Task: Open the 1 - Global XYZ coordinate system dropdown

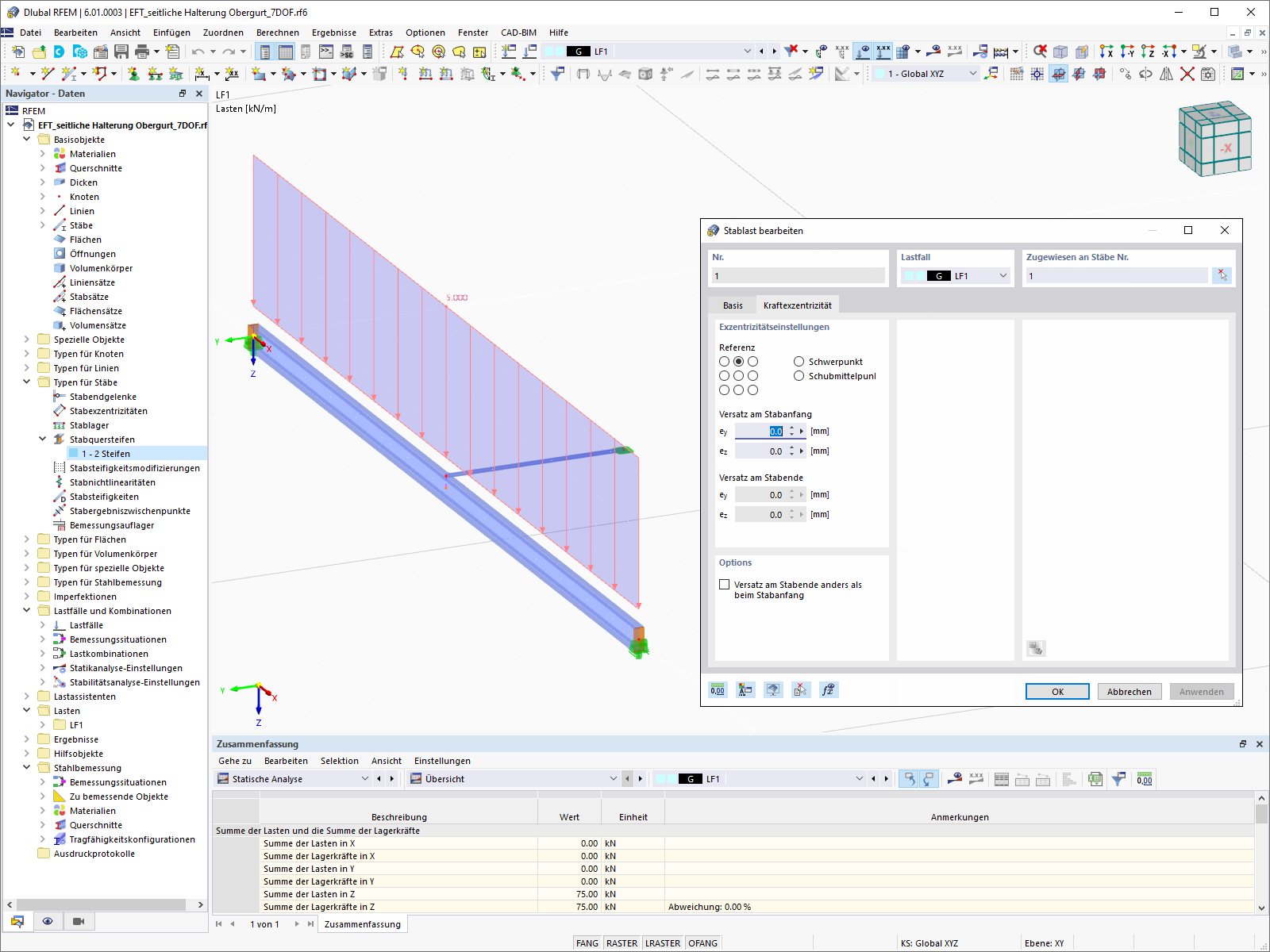Action: [973, 74]
